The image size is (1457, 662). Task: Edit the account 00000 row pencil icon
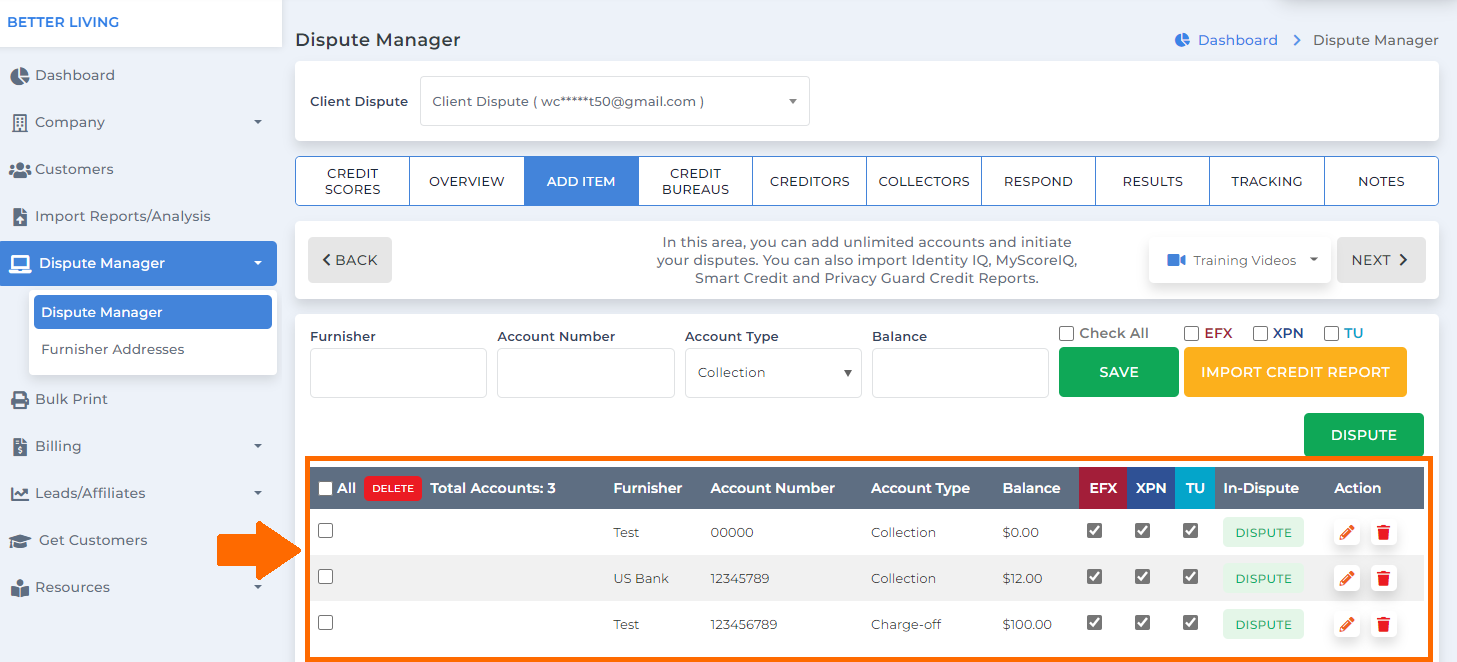1347,533
